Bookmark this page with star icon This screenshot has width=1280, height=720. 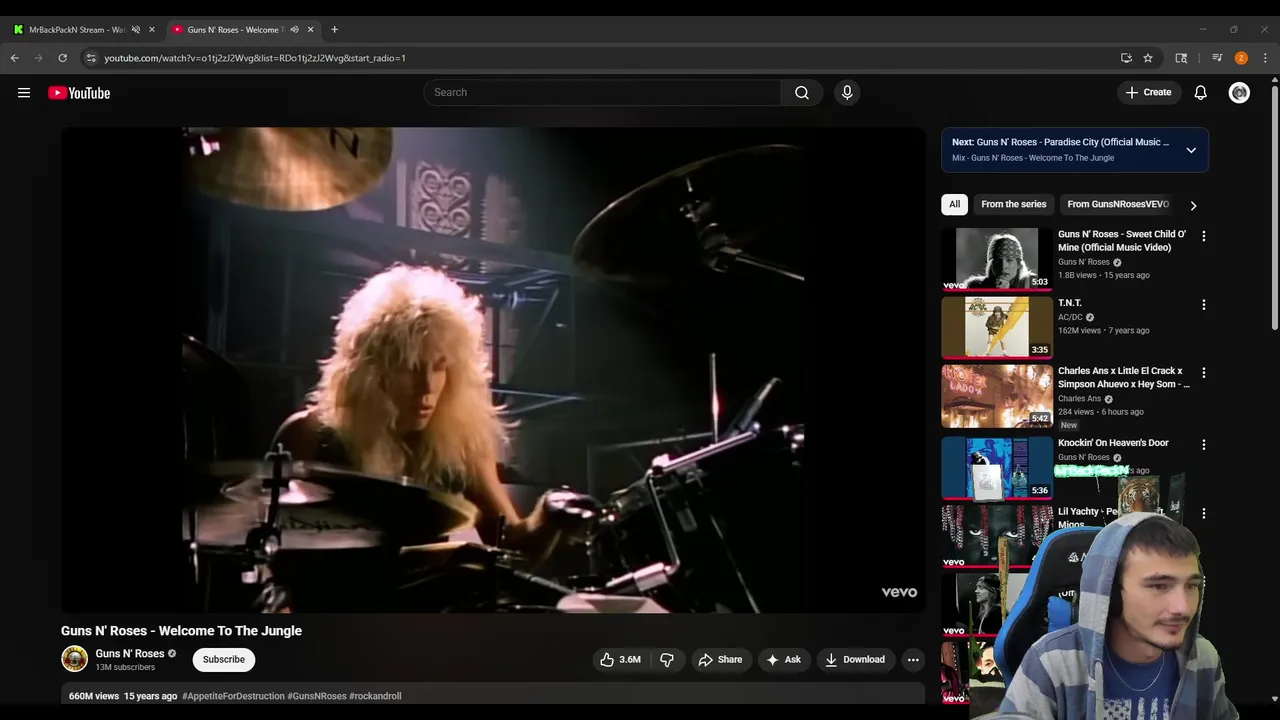pos(1148,58)
